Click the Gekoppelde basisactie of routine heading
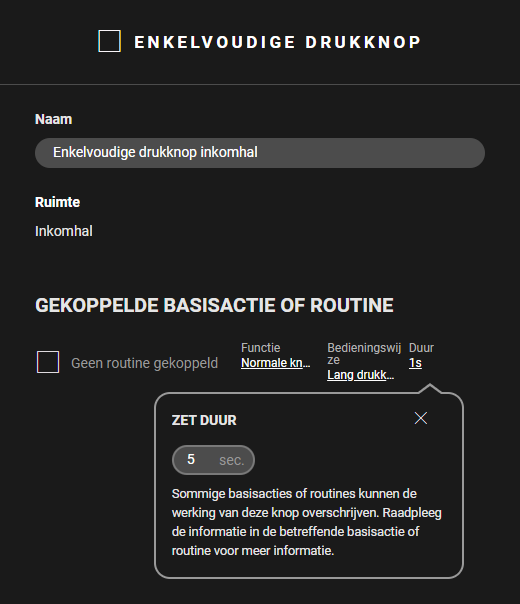 click(214, 305)
